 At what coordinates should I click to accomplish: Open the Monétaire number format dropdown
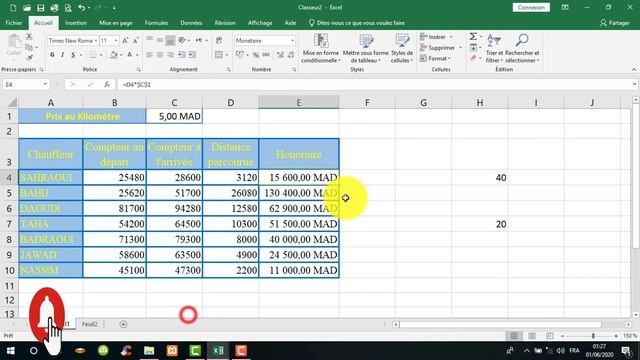(x=292, y=40)
